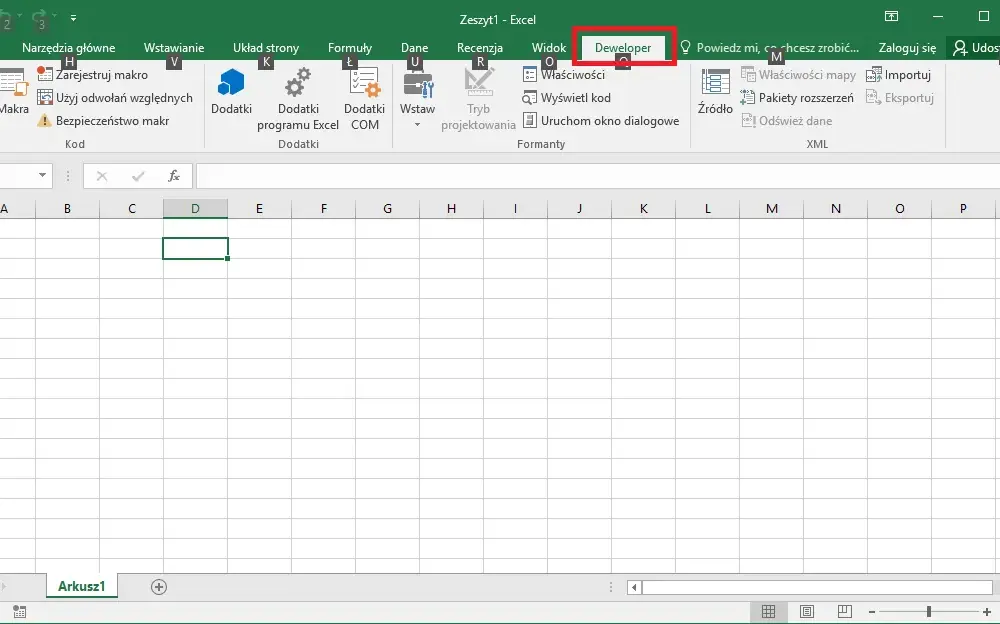Switch to the Widok tab

(548, 48)
